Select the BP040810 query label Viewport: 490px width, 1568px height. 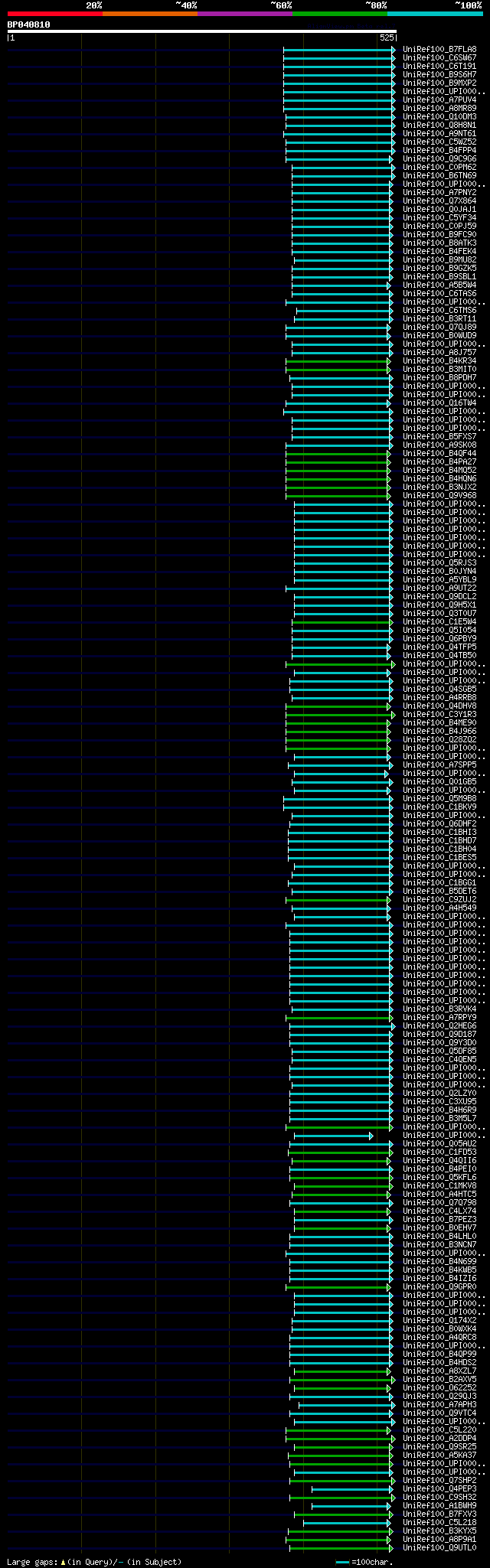(28, 24)
